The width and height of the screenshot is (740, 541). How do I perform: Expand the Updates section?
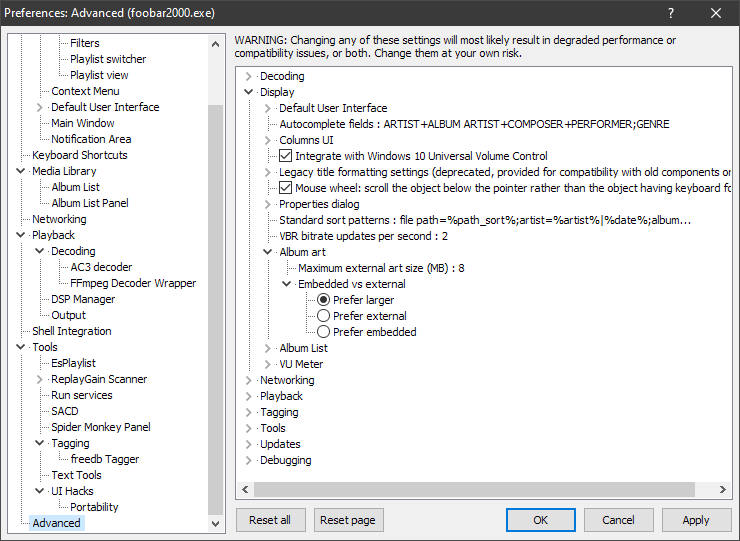(x=249, y=444)
